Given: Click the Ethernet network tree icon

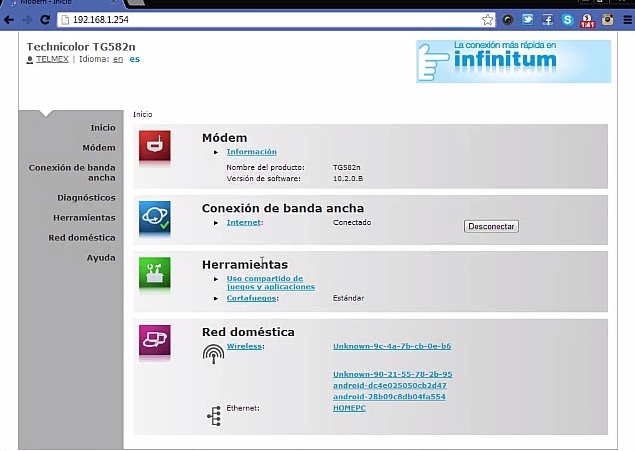Looking at the screenshot, I should 213,416.
